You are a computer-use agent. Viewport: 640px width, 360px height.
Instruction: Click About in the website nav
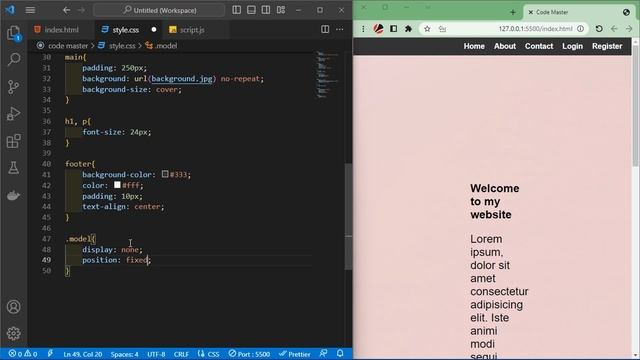tap(505, 46)
